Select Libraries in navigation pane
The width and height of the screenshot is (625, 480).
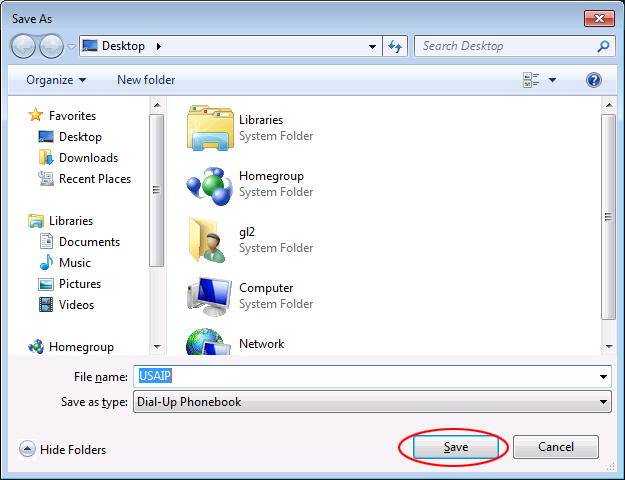[71, 221]
